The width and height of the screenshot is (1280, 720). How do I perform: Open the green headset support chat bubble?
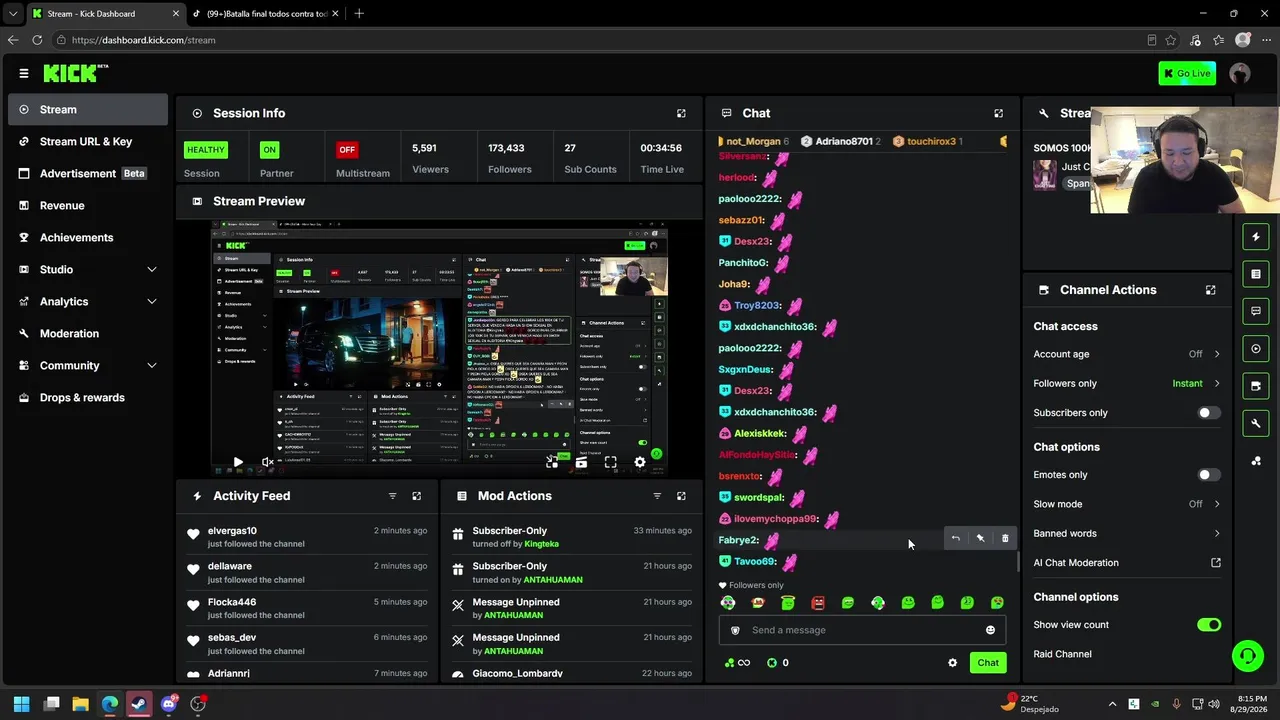click(1248, 656)
